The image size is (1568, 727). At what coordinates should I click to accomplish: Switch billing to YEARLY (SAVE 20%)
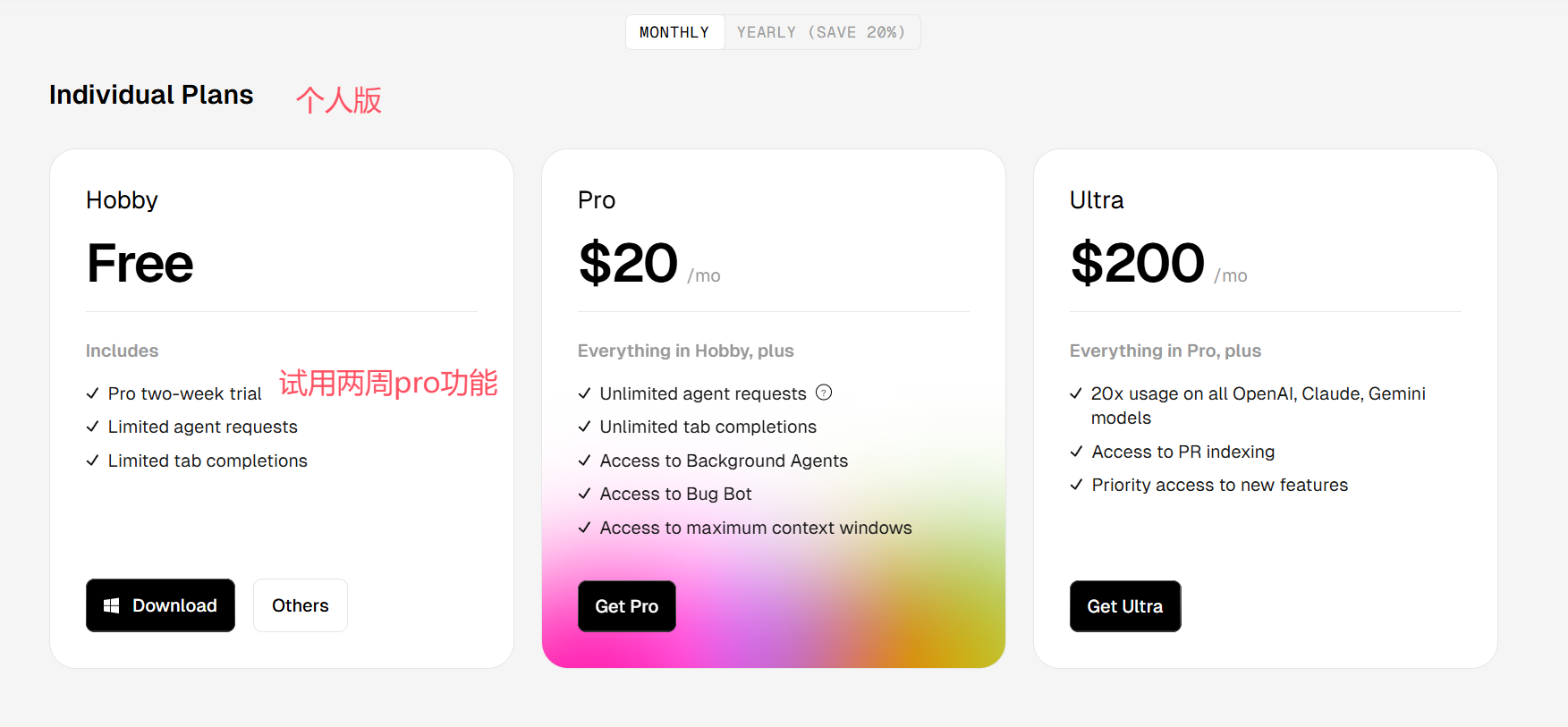click(x=821, y=32)
